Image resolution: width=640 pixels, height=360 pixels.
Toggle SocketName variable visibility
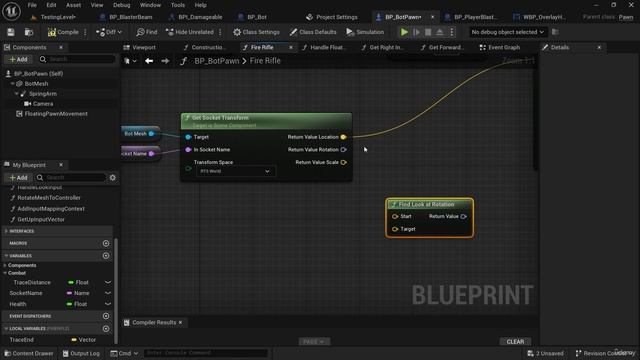click(x=108, y=293)
